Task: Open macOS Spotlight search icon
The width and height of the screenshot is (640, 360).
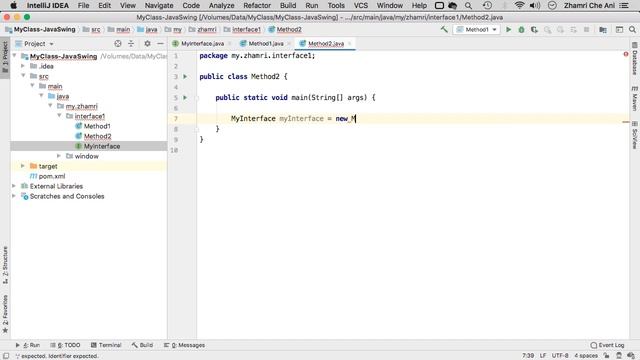Action: (468, 6)
